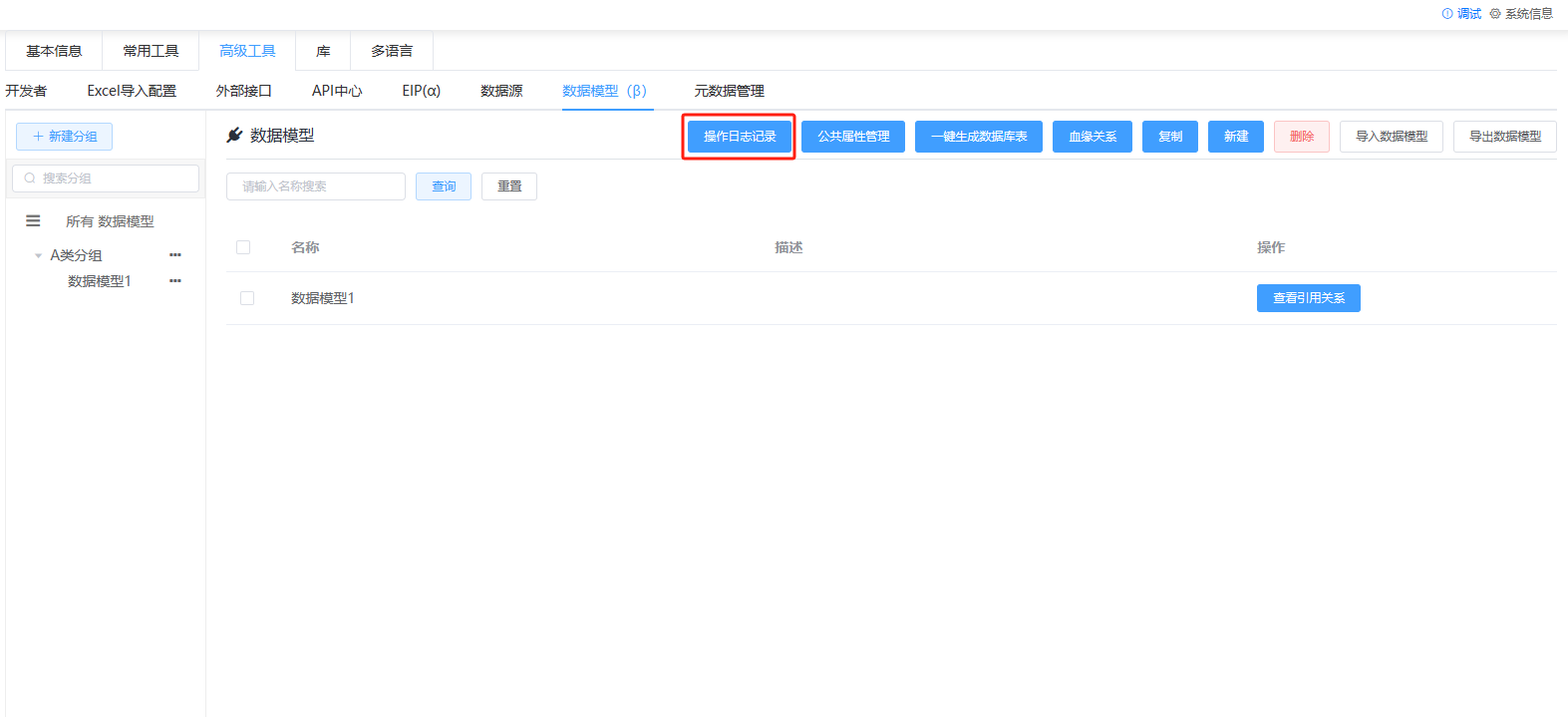Open the 元数据管理 sub-tab
Viewport: 1568px width, 717px height.
coord(729,91)
